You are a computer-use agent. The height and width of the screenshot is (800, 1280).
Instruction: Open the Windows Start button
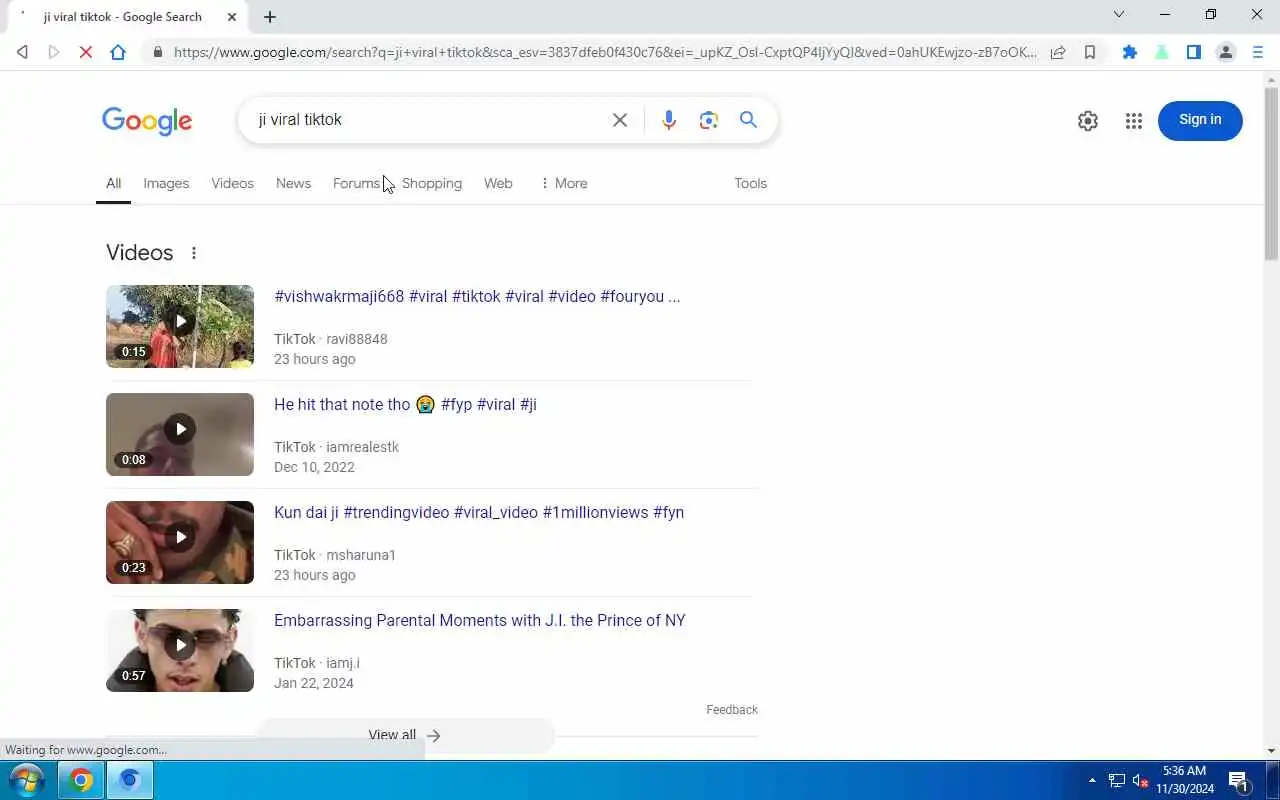pos(26,780)
